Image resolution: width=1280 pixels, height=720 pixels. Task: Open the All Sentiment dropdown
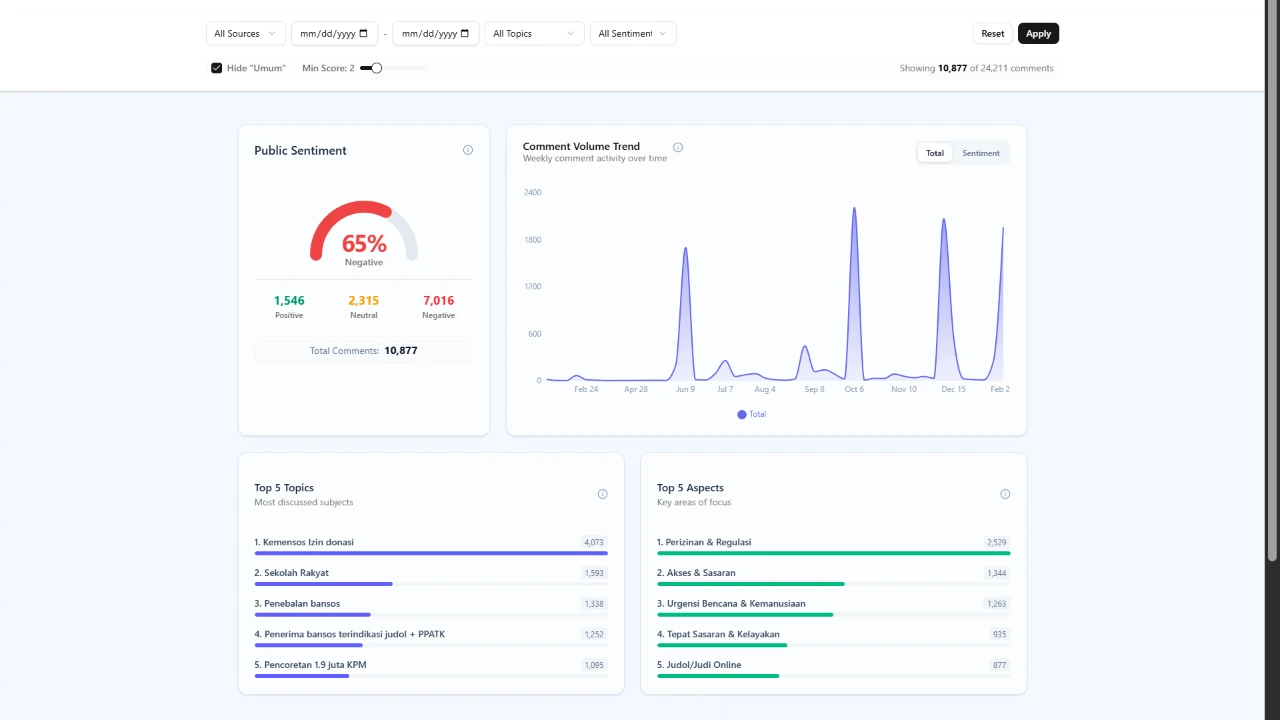point(632,33)
